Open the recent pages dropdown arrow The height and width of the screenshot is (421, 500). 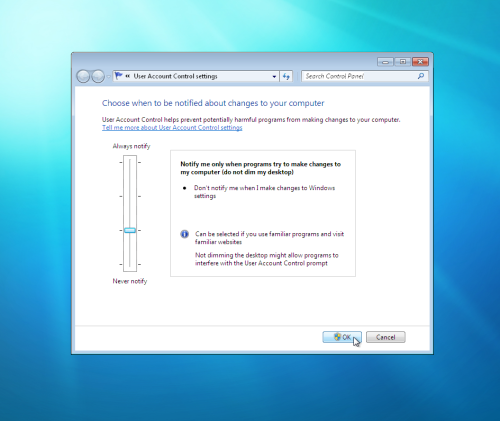[x=108, y=77]
